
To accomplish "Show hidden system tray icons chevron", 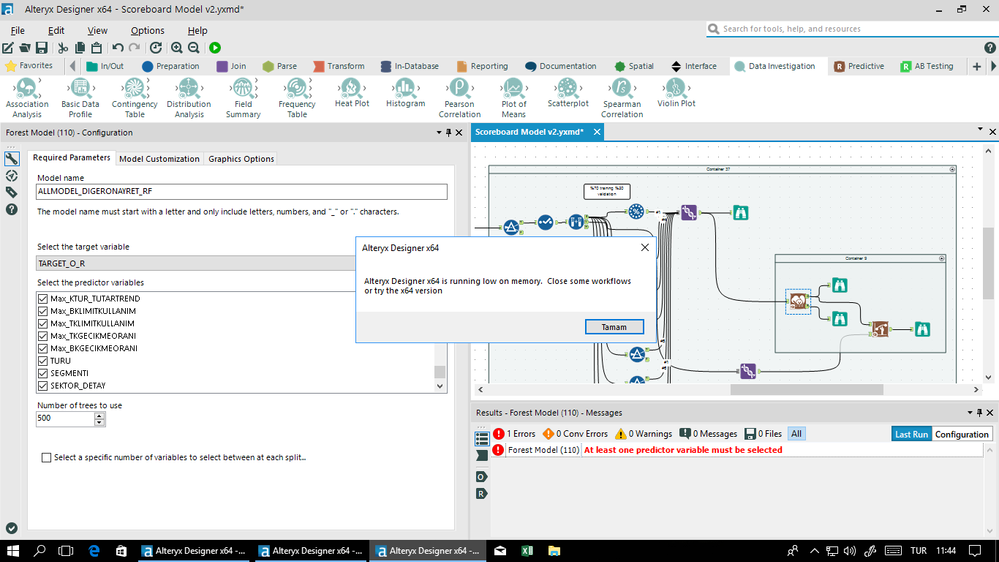I will coord(814,551).
